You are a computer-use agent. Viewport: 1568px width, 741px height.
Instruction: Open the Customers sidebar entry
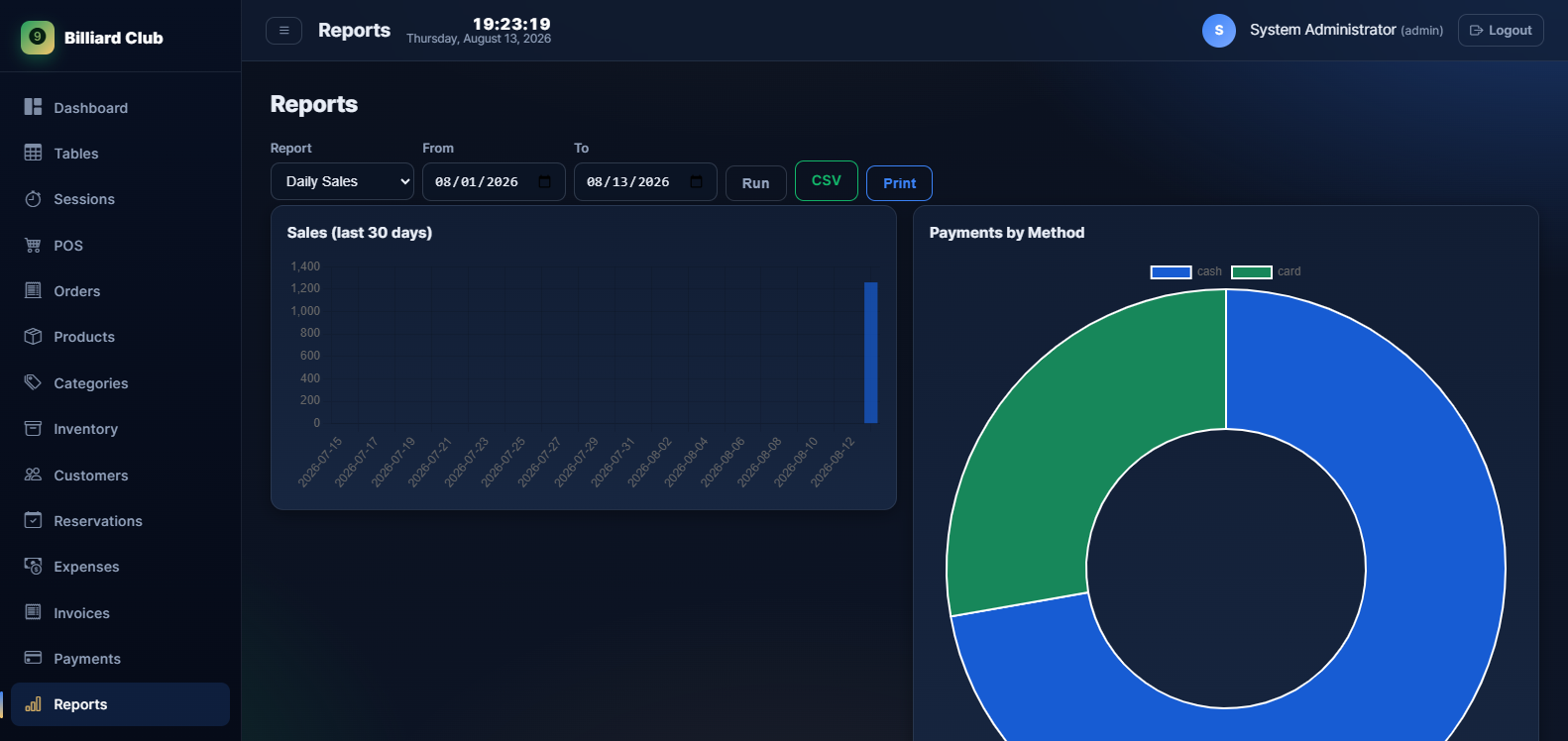click(x=120, y=475)
